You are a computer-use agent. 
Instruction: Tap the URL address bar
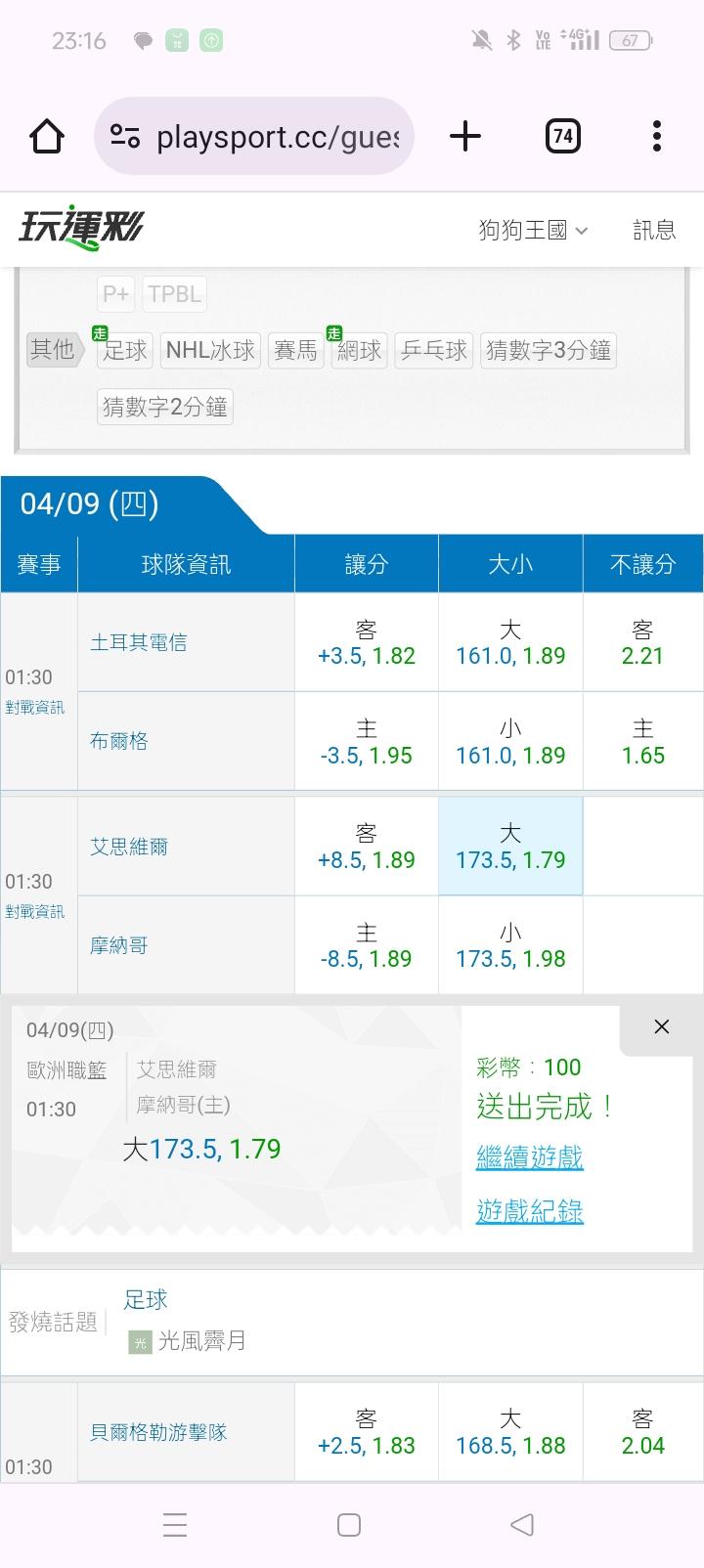pyautogui.click(x=278, y=136)
